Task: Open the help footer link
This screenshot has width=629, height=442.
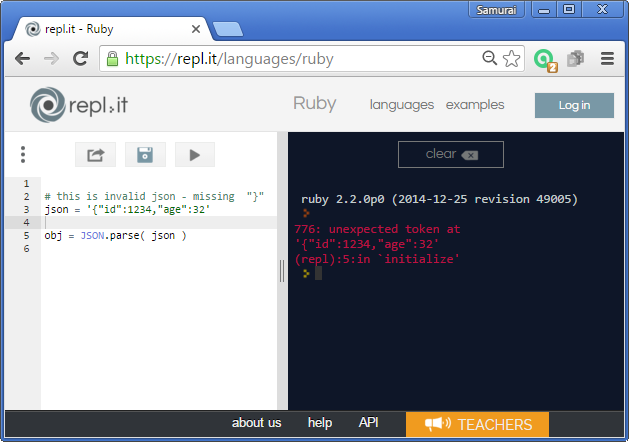Action: point(320,423)
